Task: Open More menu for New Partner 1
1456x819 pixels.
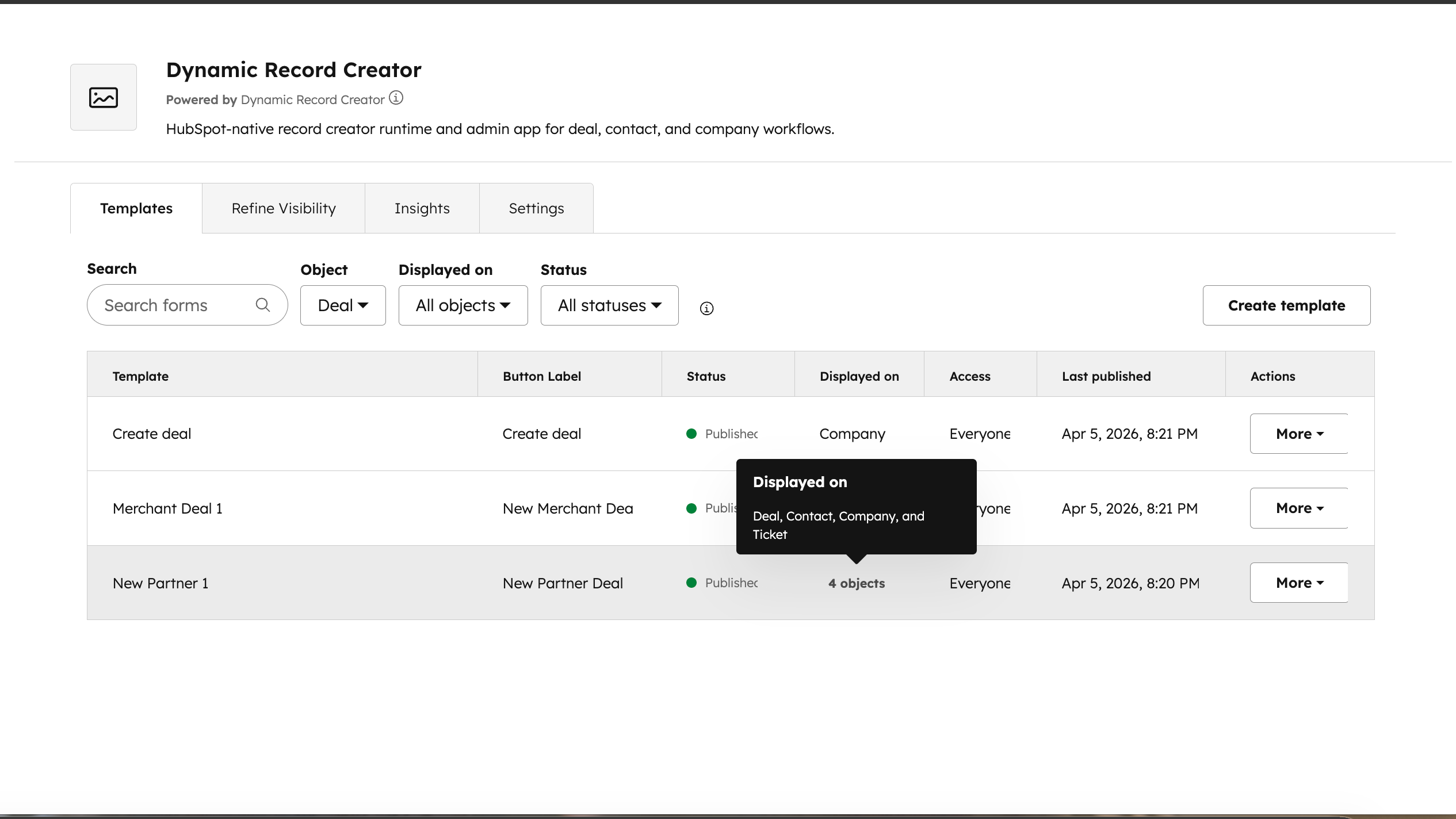Action: click(1299, 583)
